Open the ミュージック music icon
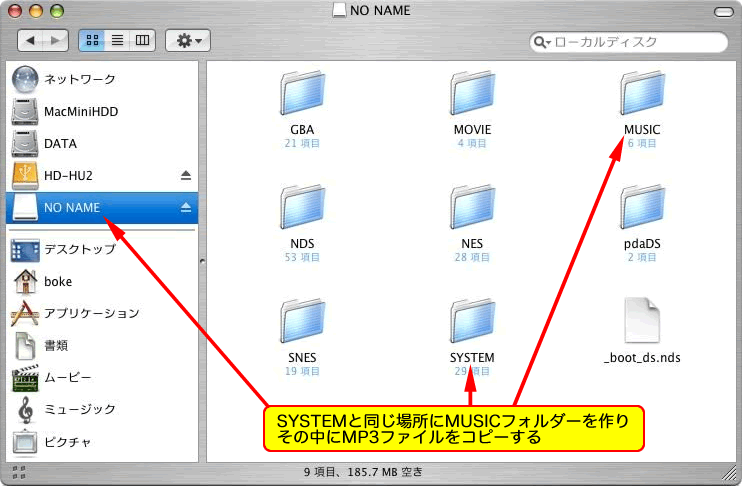 point(26,409)
